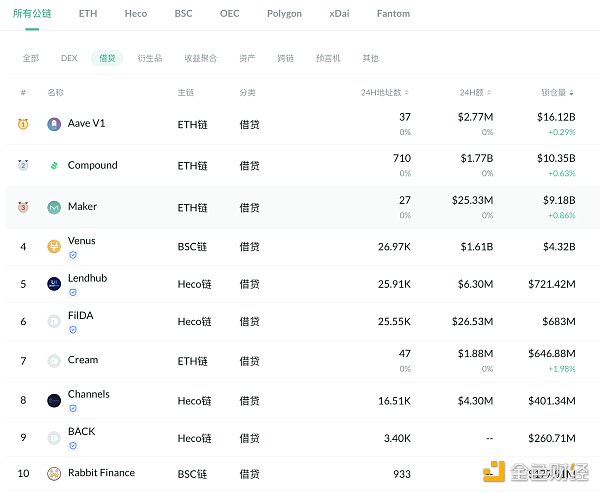Switch to the ETH chain tab

coord(88,14)
